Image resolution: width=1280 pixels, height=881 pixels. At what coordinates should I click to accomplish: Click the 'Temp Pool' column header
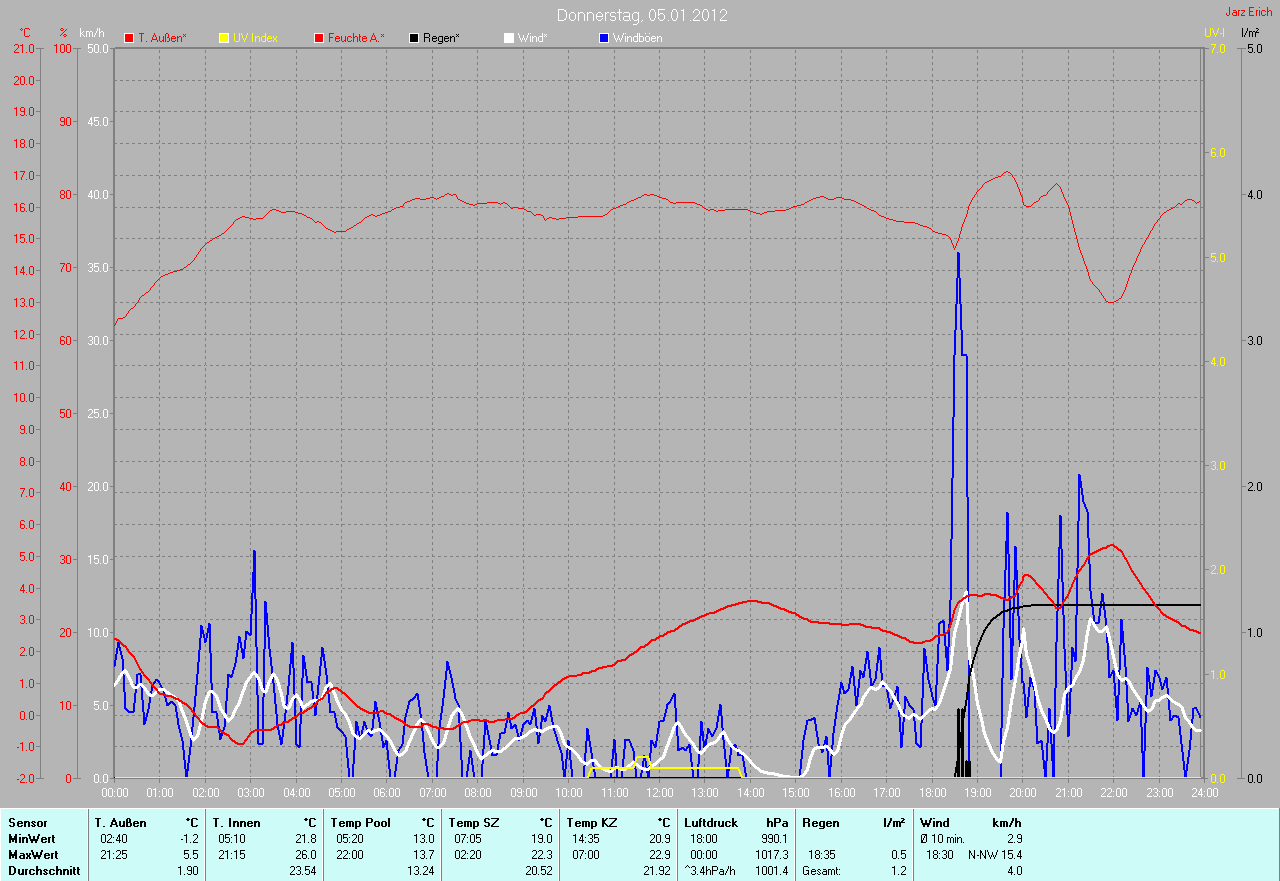click(360, 823)
